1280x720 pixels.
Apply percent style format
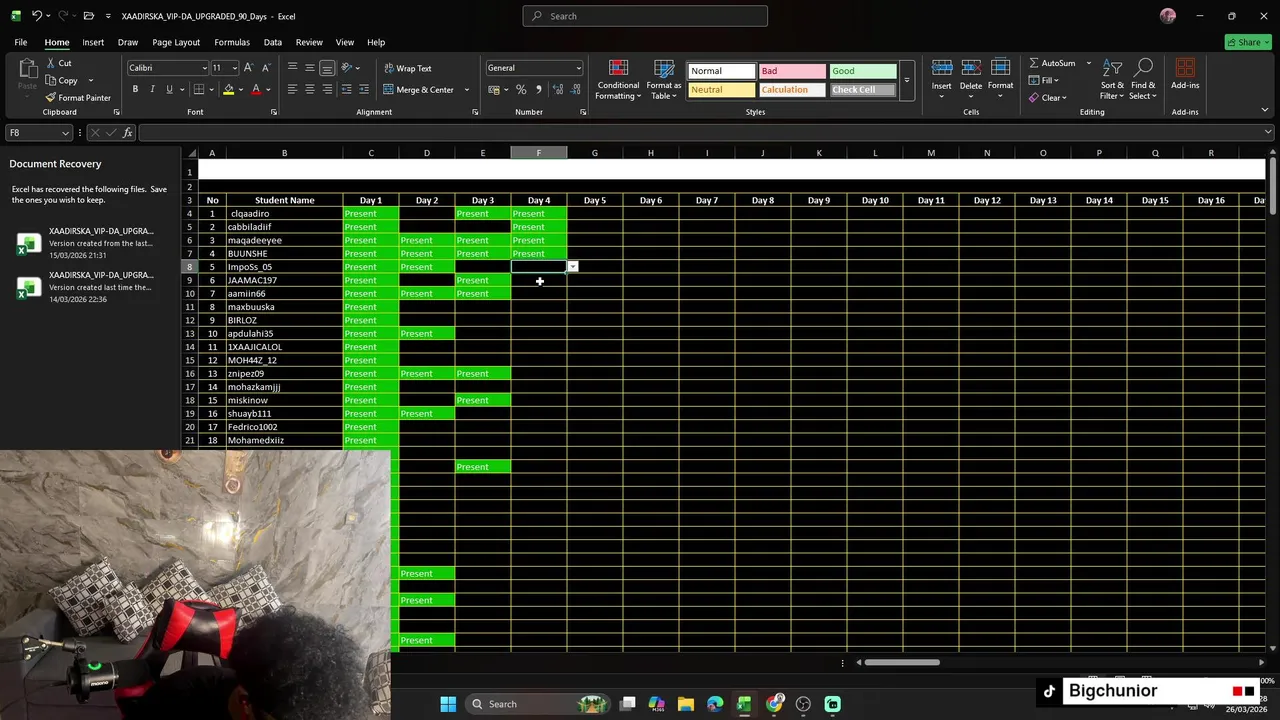coord(521,89)
